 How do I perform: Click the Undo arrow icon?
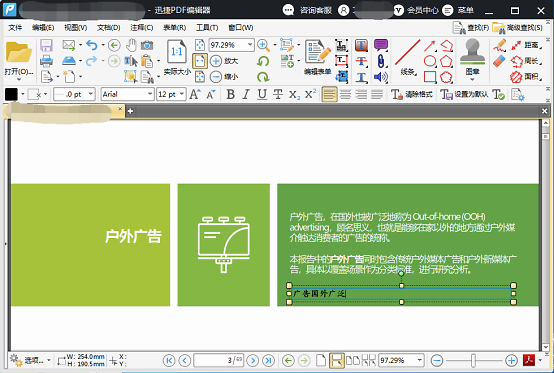92,45
